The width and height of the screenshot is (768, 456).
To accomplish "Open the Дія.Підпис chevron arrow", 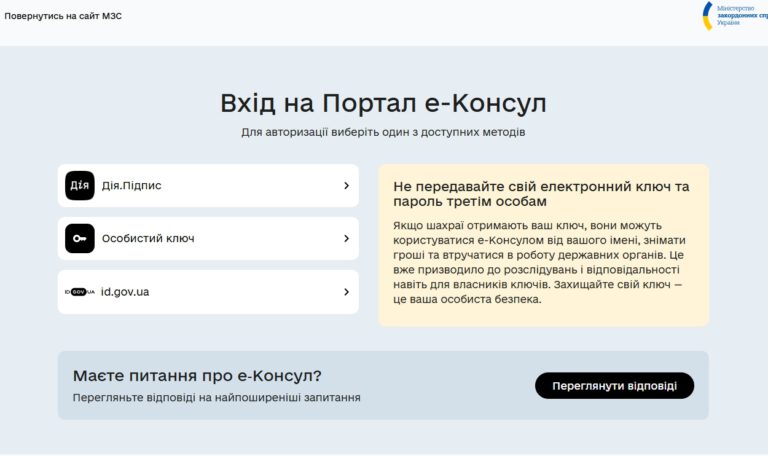I will coord(346,186).
